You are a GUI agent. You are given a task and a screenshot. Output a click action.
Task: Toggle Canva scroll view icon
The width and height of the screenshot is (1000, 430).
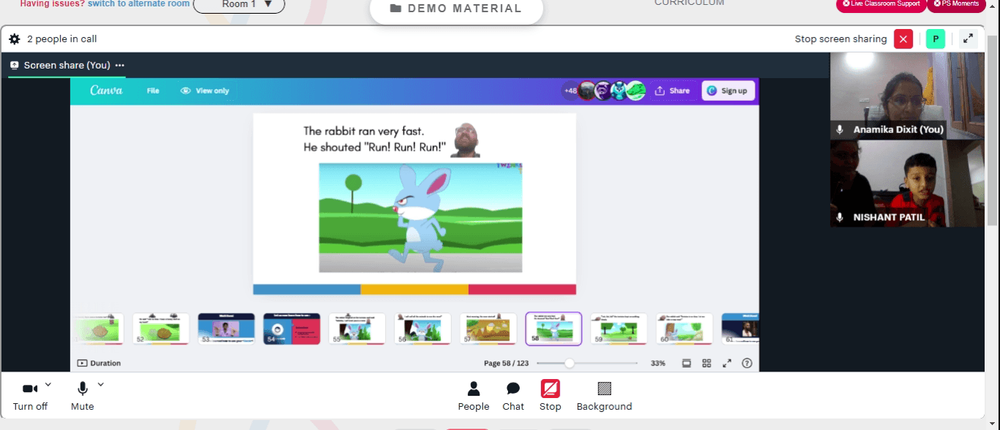tap(687, 363)
